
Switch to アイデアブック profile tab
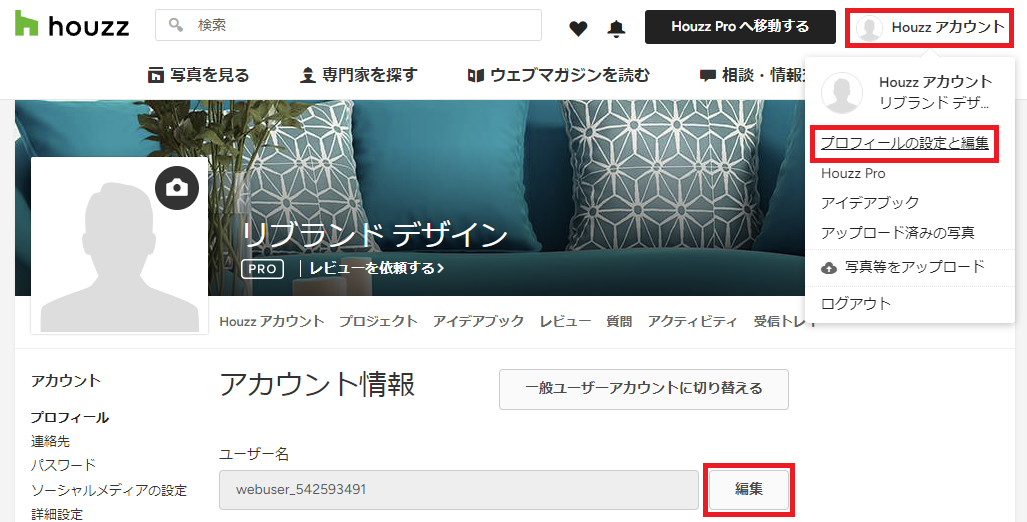point(478,322)
